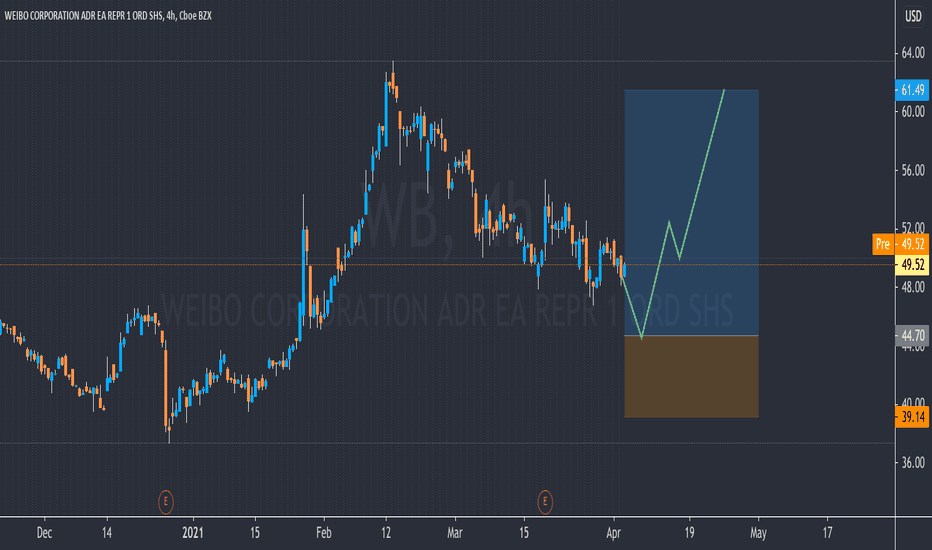Image resolution: width=932 pixels, height=550 pixels.
Task: Click the Dec date axis label
Action: tap(44, 533)
